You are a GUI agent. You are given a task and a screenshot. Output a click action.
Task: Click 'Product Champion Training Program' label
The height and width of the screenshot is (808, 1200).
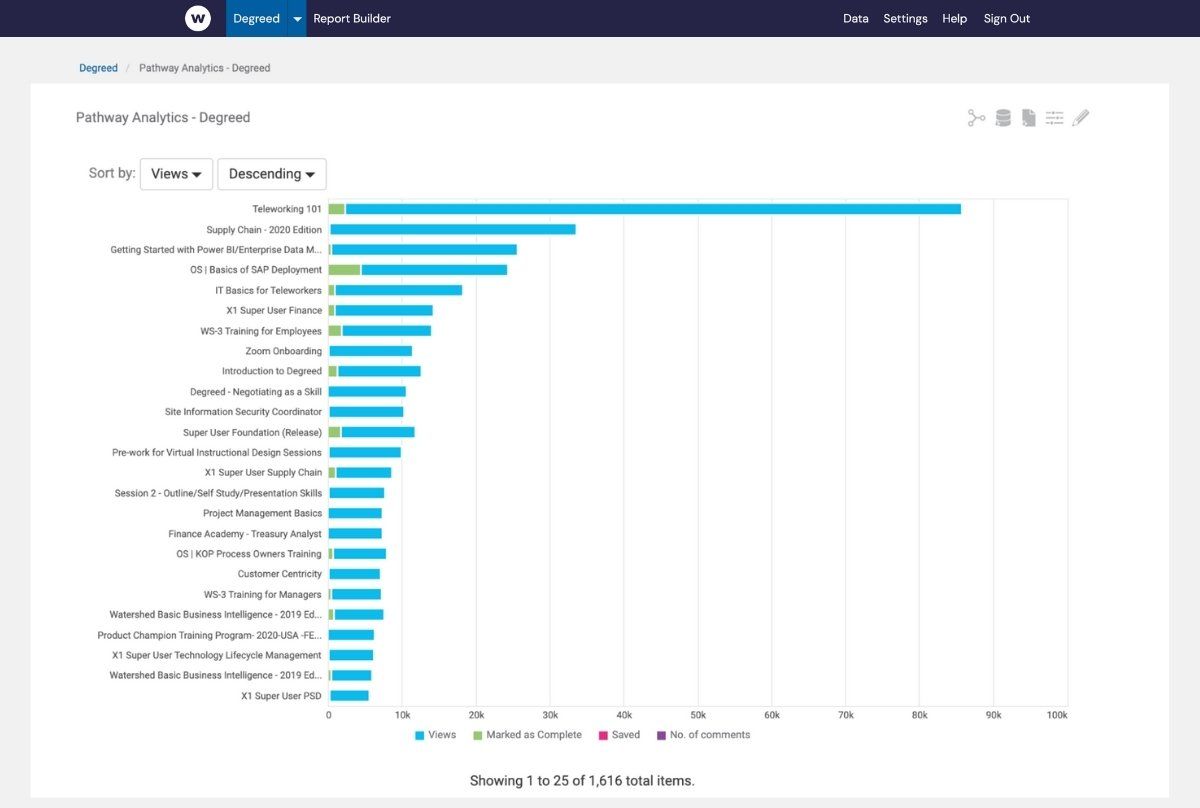(x=210, y=635)
